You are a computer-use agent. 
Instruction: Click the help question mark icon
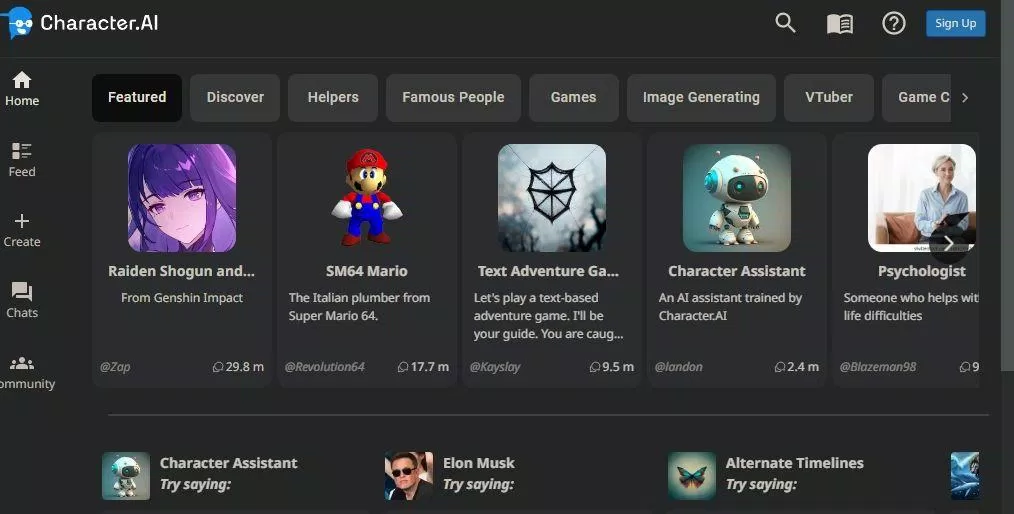(x=893, y=23)
